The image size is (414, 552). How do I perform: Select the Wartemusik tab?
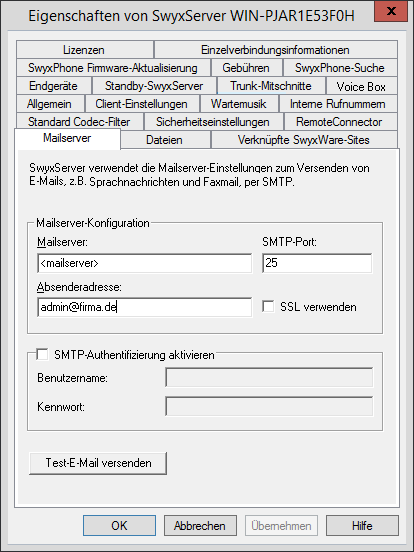tap(239, 104)
